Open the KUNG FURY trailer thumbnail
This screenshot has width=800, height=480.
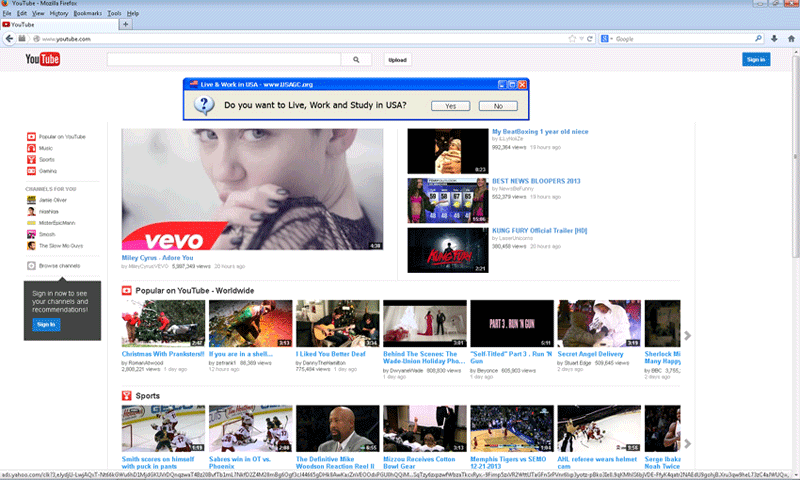click(x=447, y=250)
